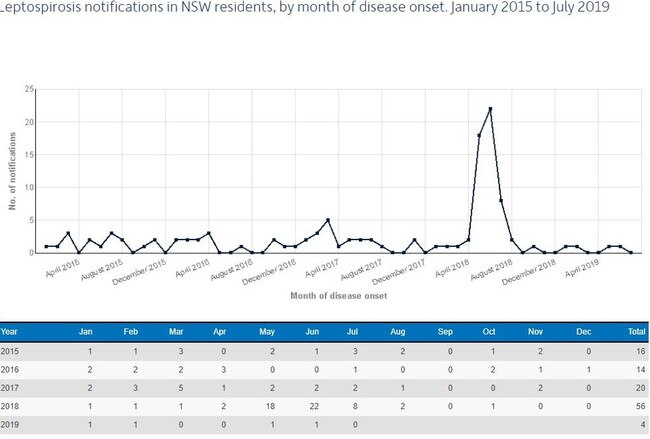Click the 'December 2016' x-axis label
650x439 pixels.
[269, 272]
